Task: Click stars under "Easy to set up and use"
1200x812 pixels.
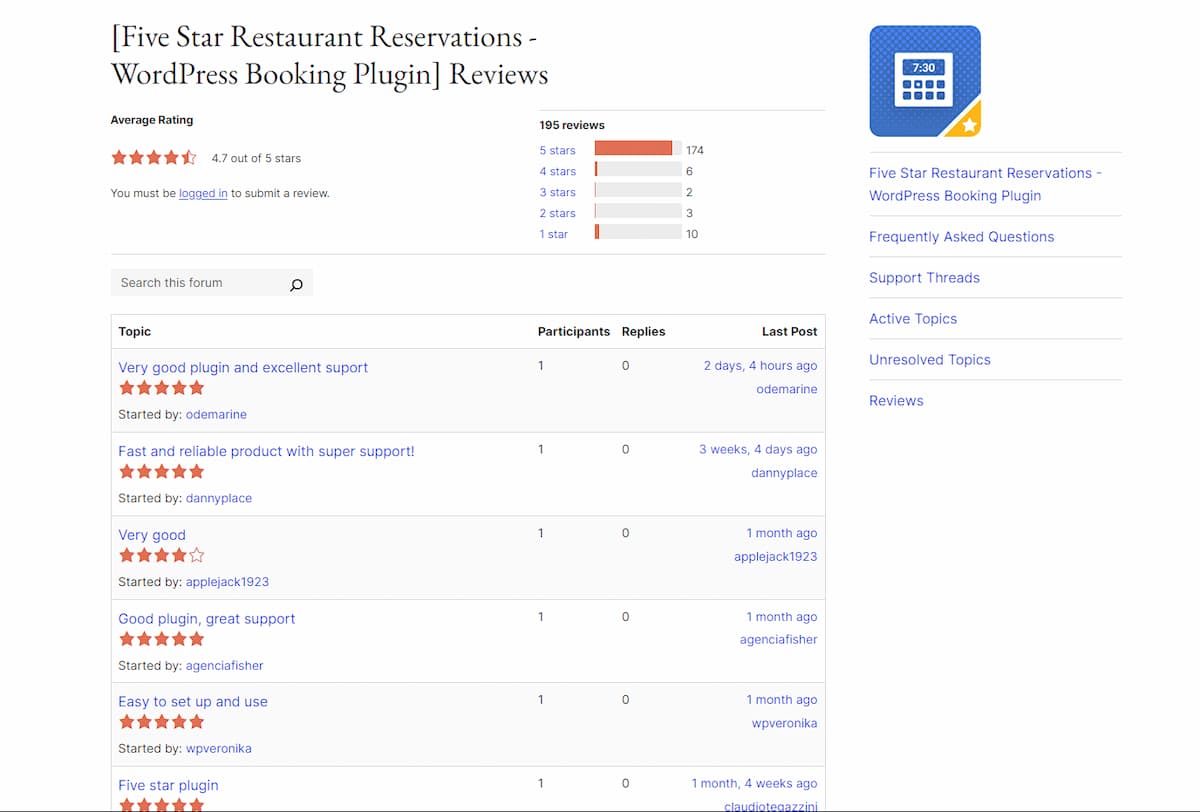Action: coord(161,721)
